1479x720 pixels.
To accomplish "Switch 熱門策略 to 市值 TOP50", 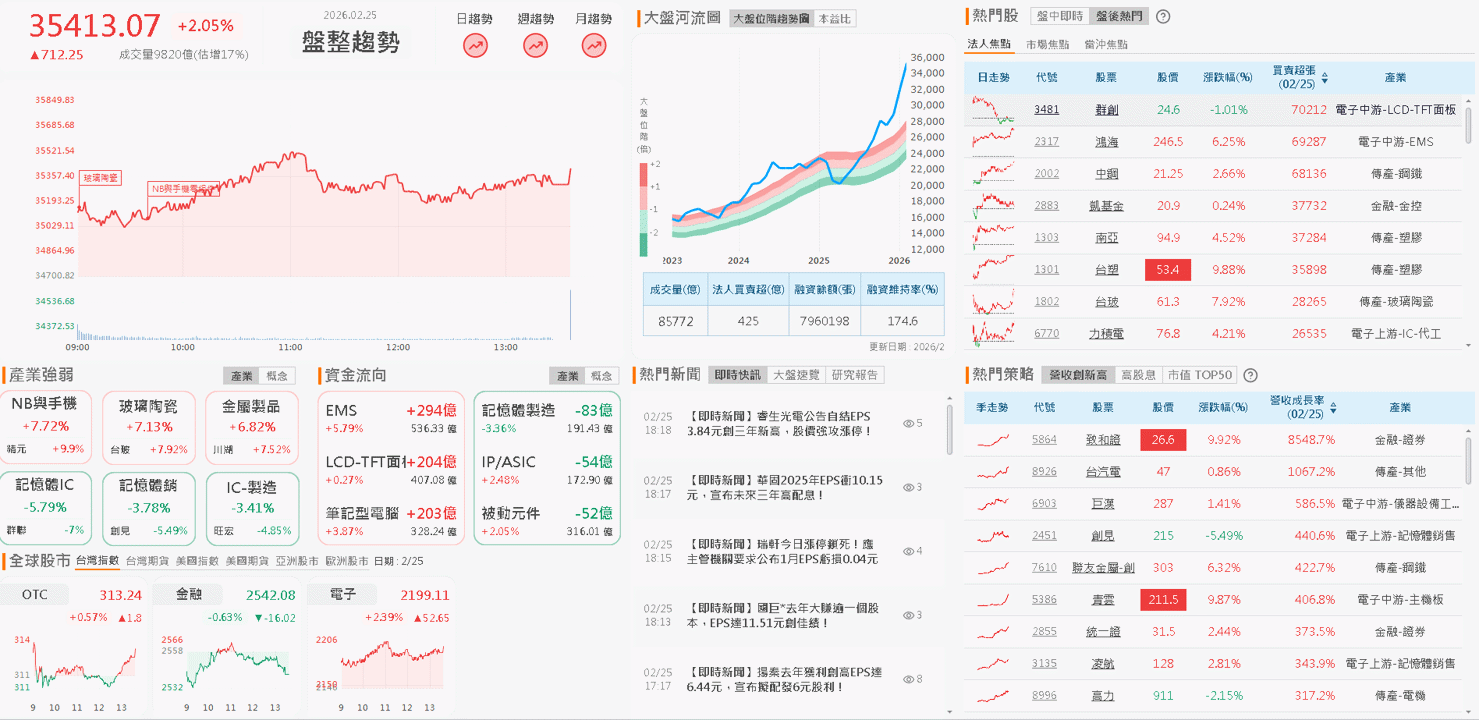I will point(1200,375).
